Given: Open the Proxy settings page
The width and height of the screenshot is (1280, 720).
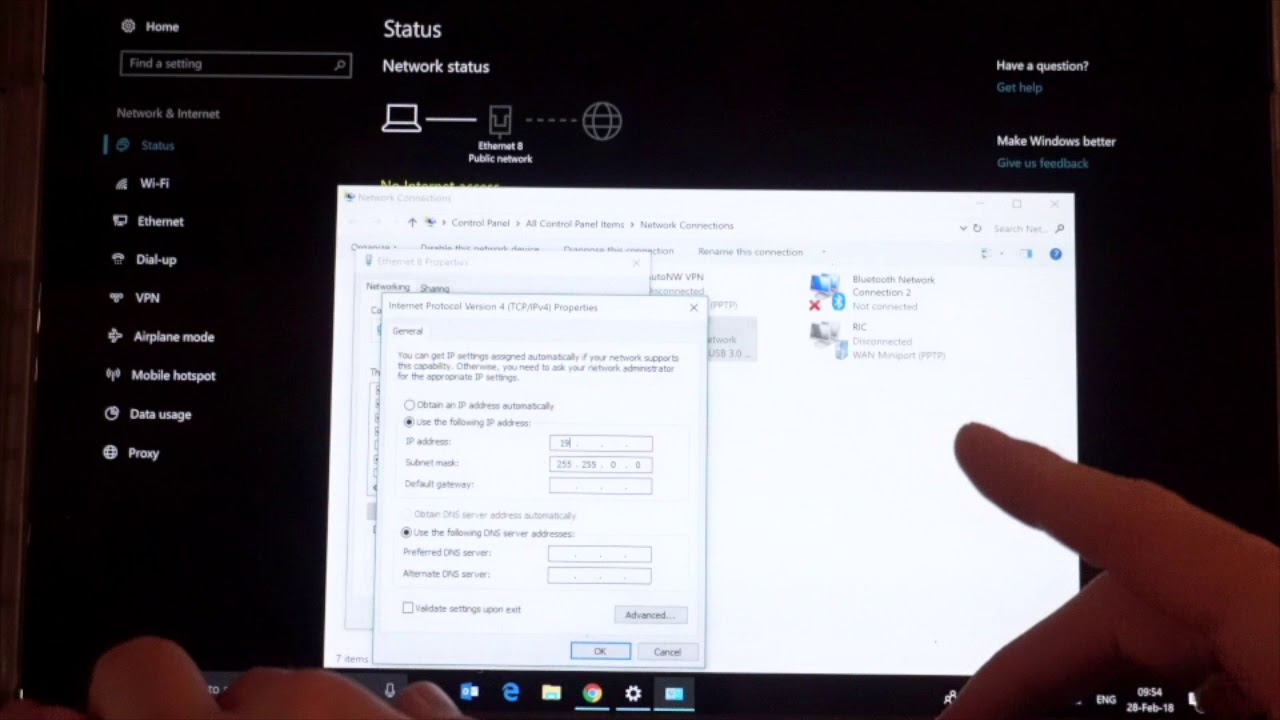Looking at the screenshot, I should (131, 453).
